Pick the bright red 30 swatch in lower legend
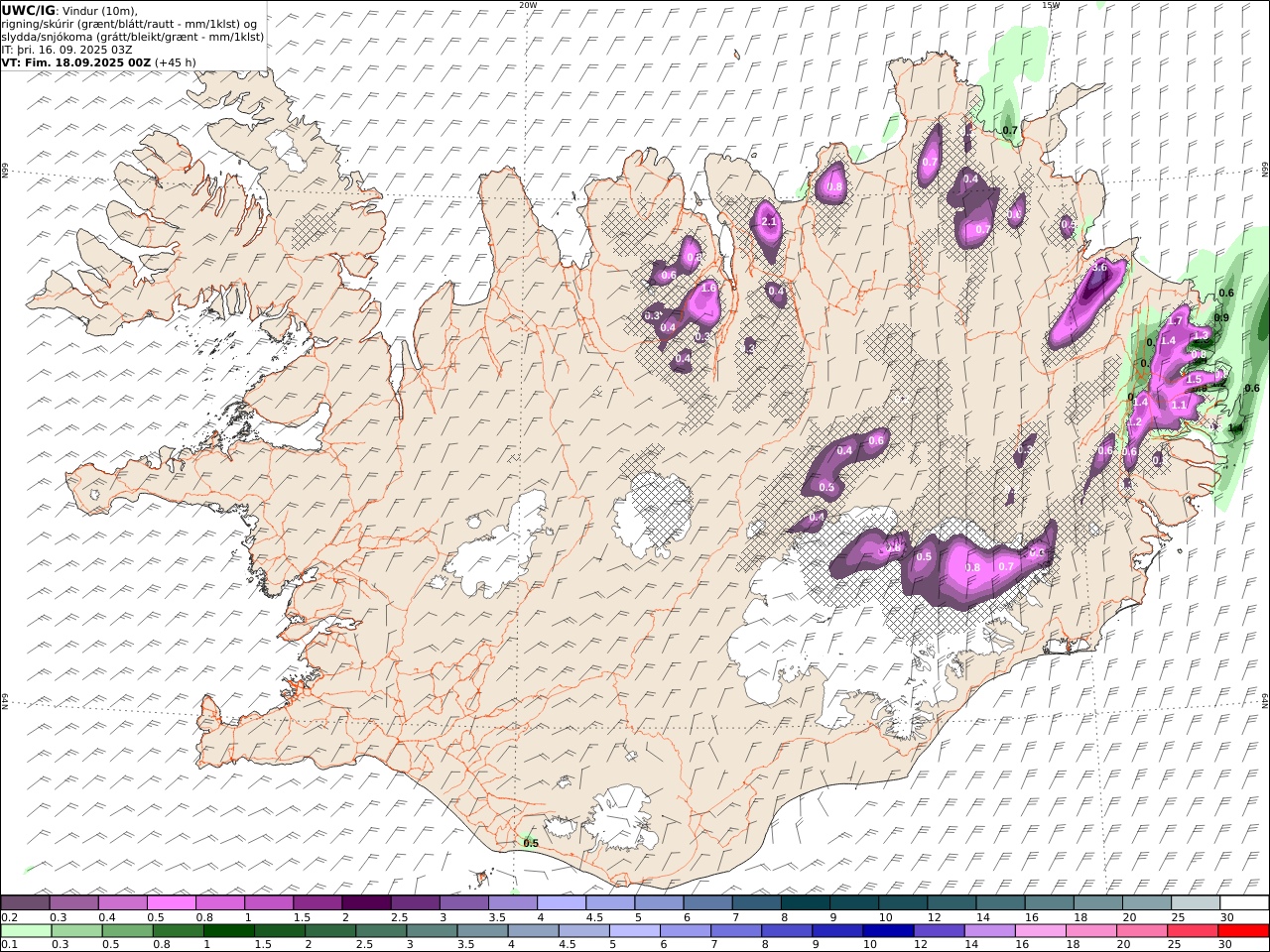 pyautogui.click(x=1242, y=931)
